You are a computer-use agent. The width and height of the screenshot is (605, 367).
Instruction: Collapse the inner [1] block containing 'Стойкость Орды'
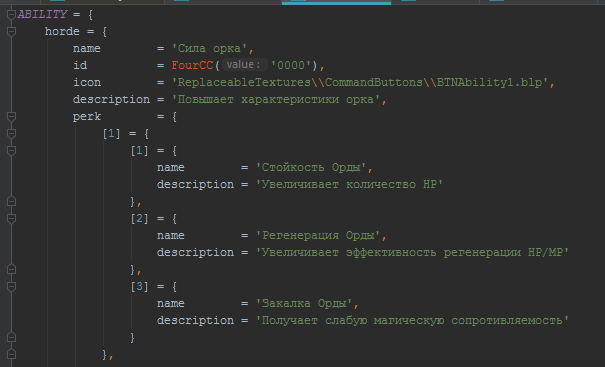[11, 151]
